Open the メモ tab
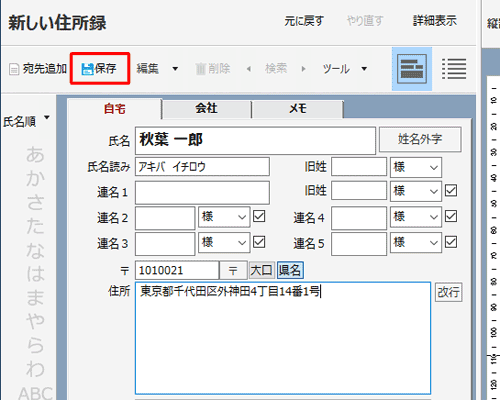Screen dimensions: 500x400 (298, 109)
